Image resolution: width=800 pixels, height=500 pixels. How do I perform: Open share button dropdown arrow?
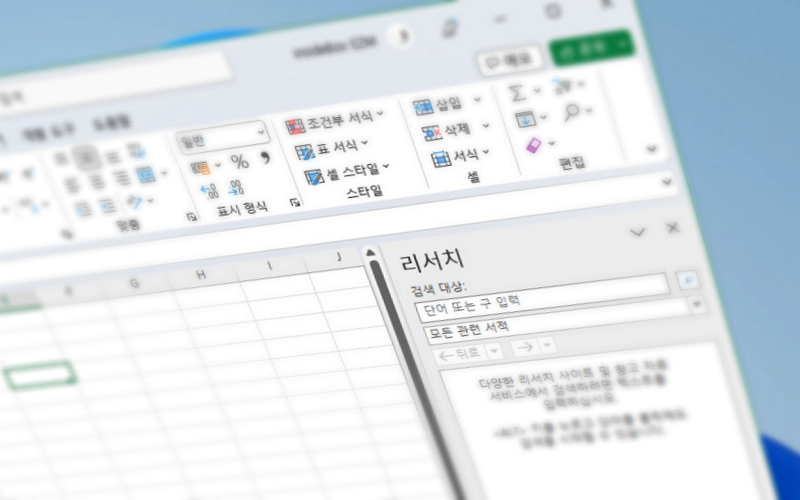624,42
